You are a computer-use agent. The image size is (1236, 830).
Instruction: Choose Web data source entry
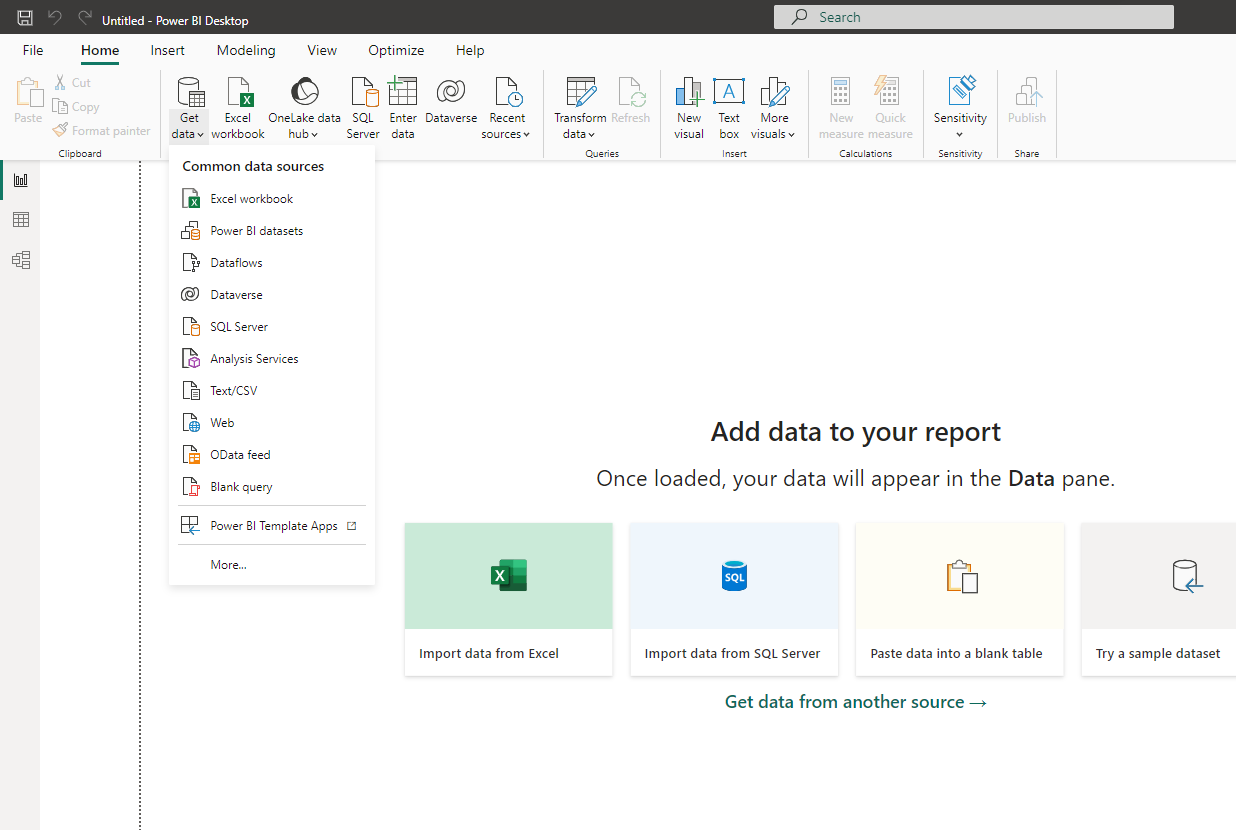point(272,423)
